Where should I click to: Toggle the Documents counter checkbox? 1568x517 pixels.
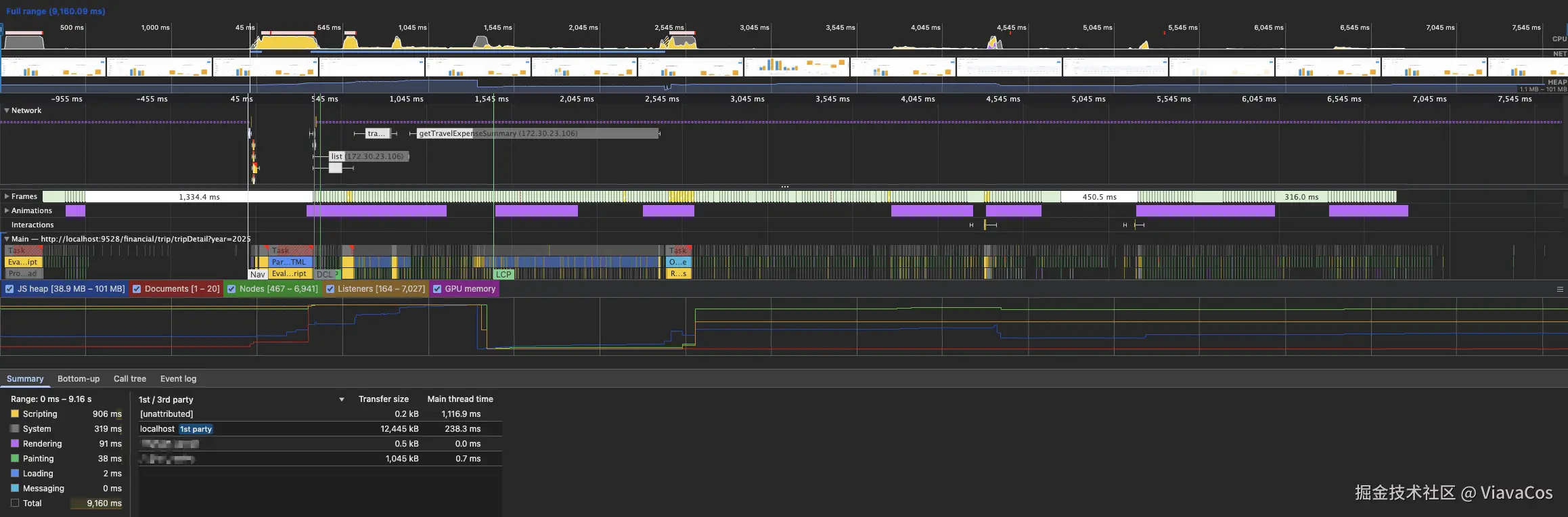point(137,289)
